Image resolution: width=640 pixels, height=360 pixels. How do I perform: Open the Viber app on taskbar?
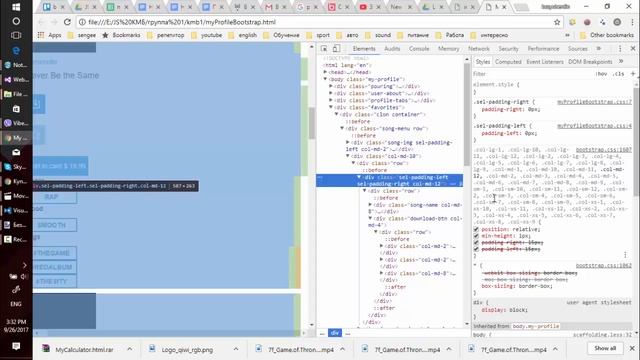click(16, 123)
